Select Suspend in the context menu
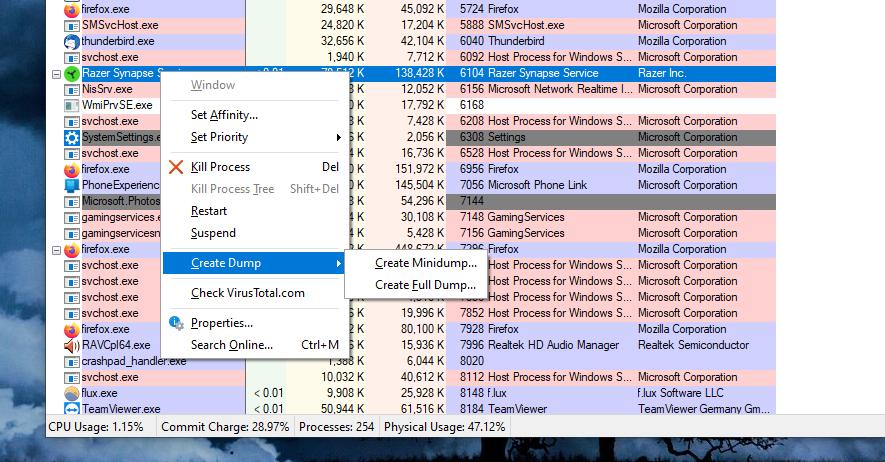Image resolution: width=885 pixels, height=462 pixels. 255,233
